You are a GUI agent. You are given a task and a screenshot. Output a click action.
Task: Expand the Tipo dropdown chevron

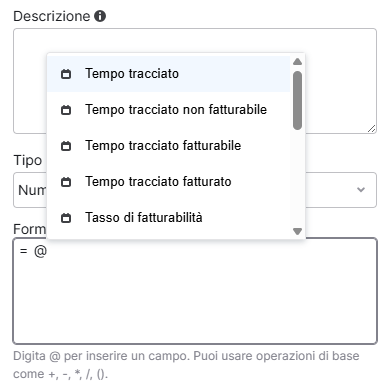[x=361, y=190]
